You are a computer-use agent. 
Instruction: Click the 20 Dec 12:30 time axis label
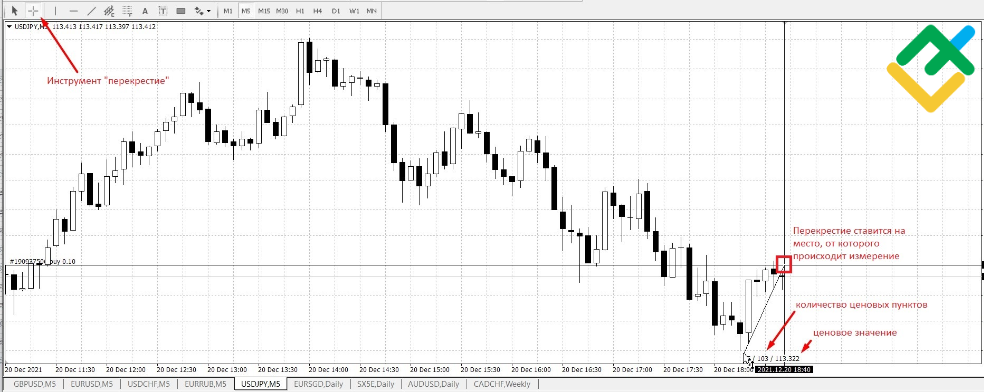pos(177,370)
